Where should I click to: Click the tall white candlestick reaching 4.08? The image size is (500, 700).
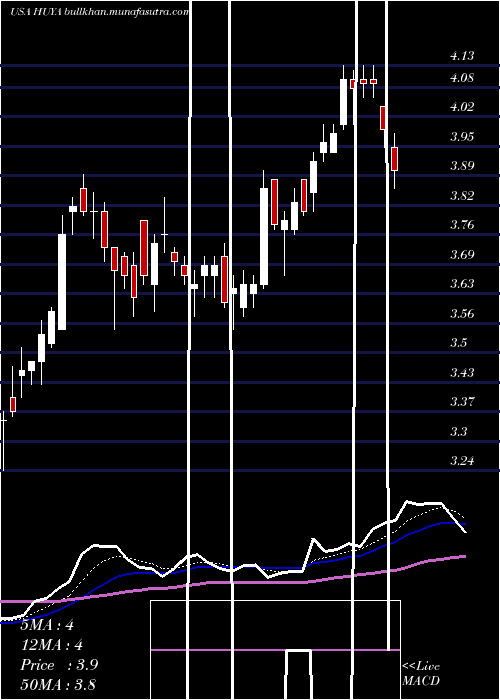point(343,102)
